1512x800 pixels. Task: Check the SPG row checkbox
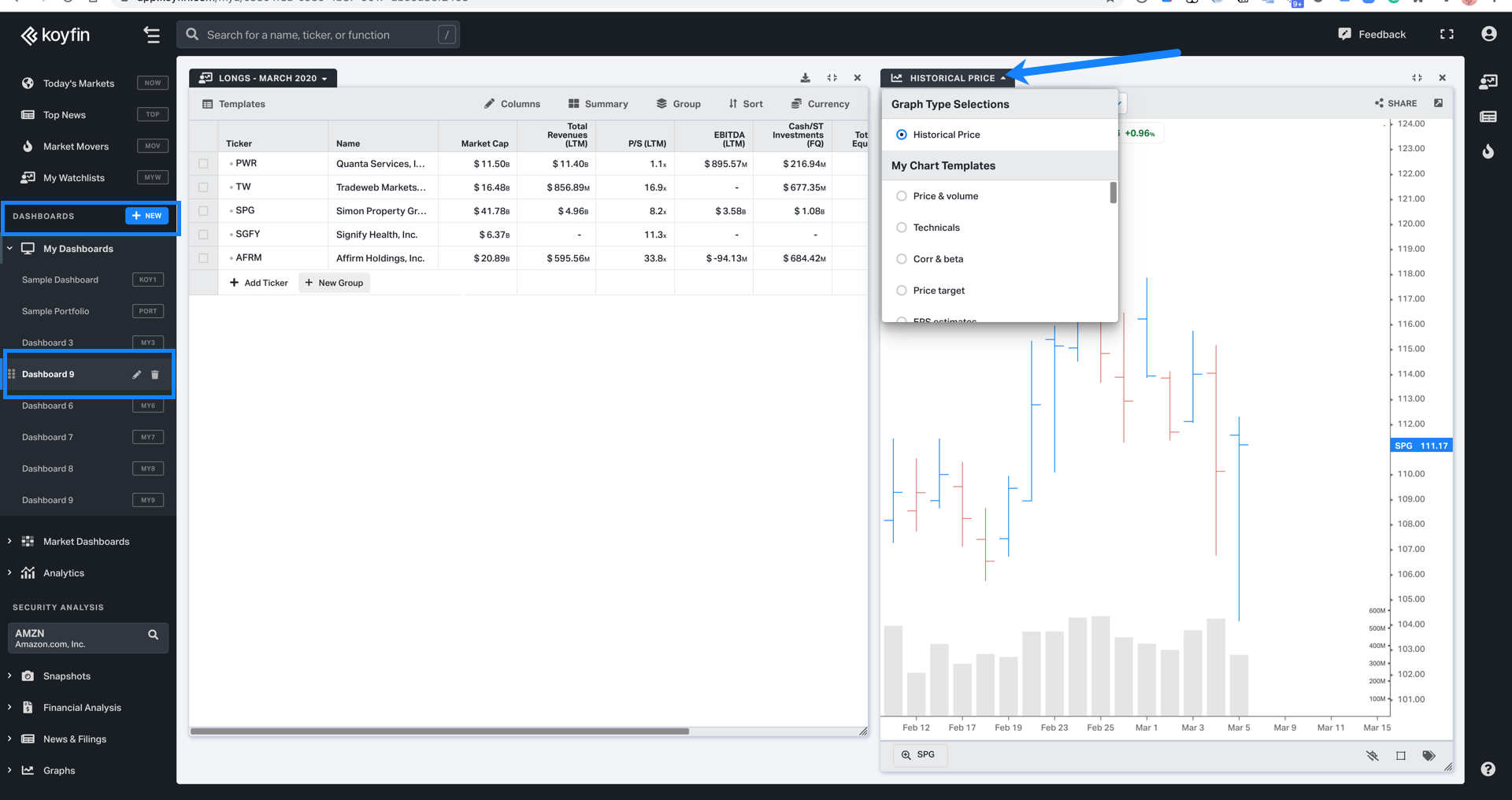203,211
